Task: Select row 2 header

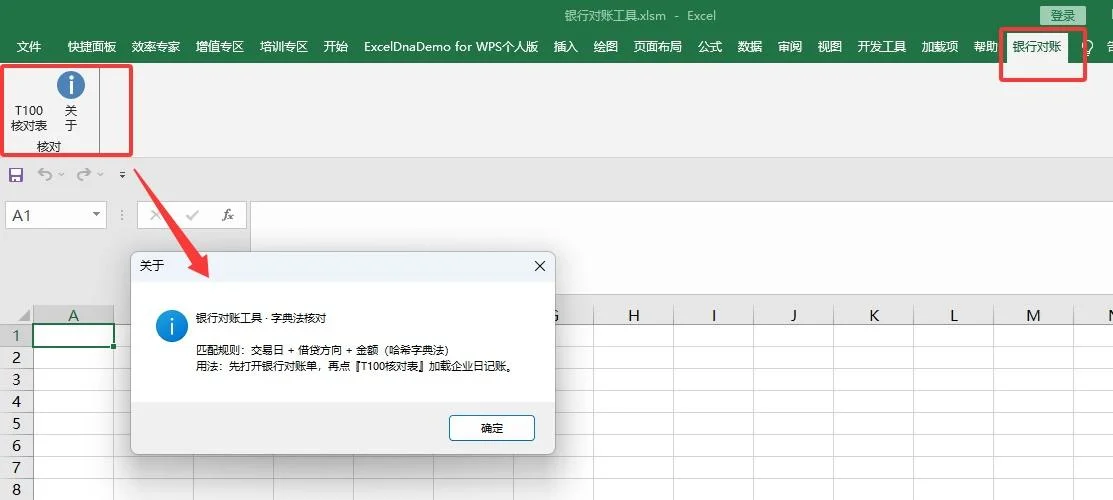Action: [x=16, y=358]
